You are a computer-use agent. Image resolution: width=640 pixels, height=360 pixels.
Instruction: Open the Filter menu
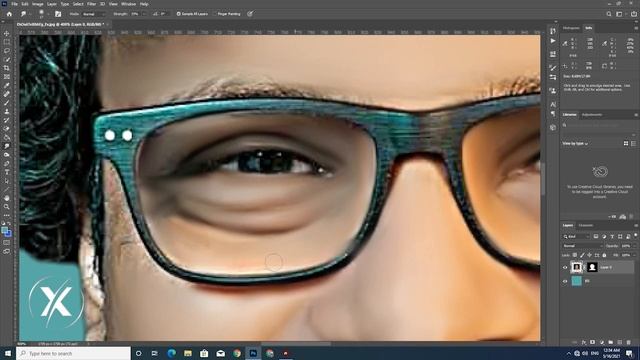point(91,4)
